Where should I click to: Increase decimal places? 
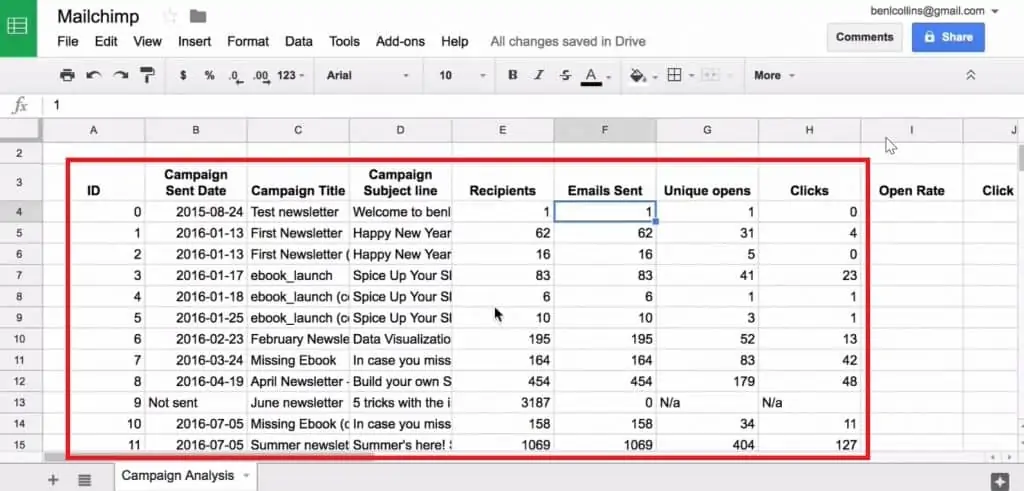pos(261,76)
